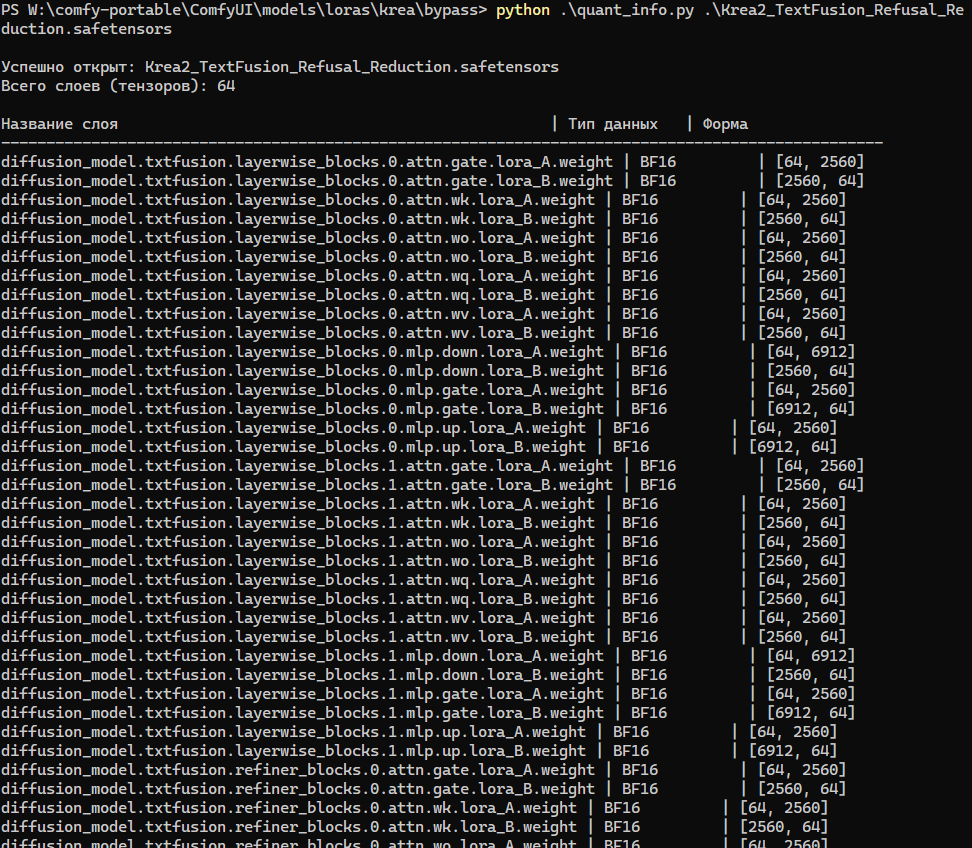972x848 pixels.
Task: Select layerwise_blocks.1.attn.wv.lora_B.weight row
Action: 423,637
